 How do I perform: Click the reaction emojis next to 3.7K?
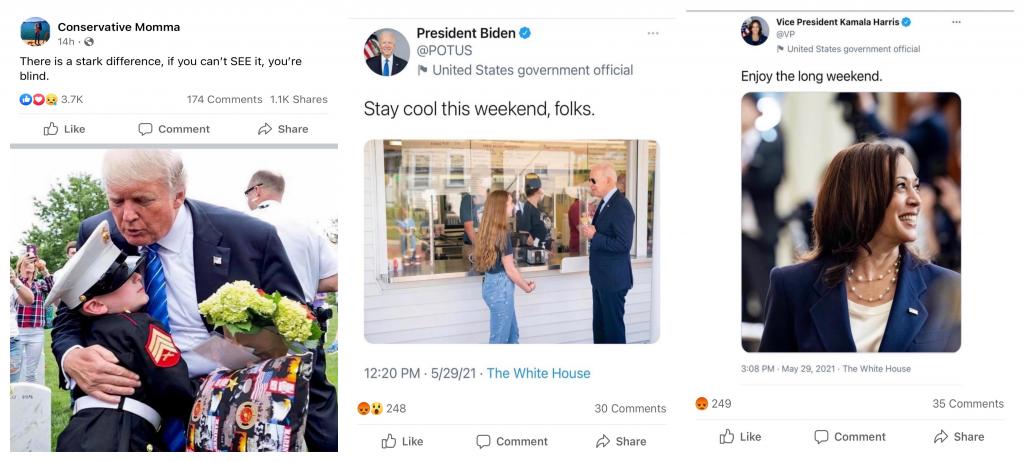click(x=38, y=99)
